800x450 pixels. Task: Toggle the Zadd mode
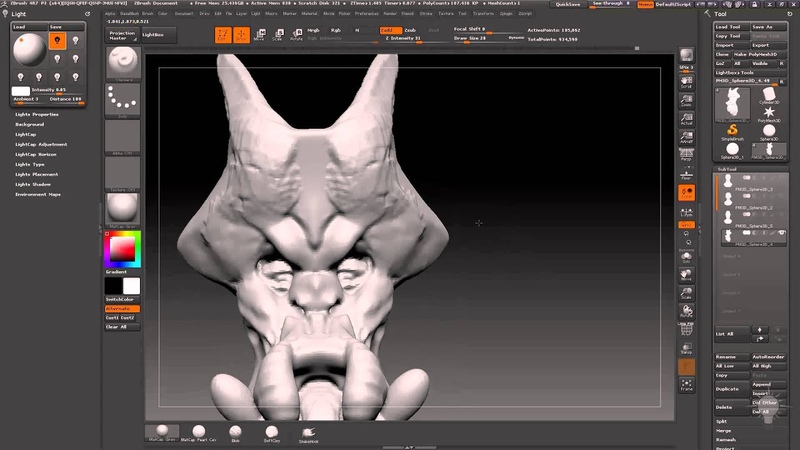[x=390, y=30]
